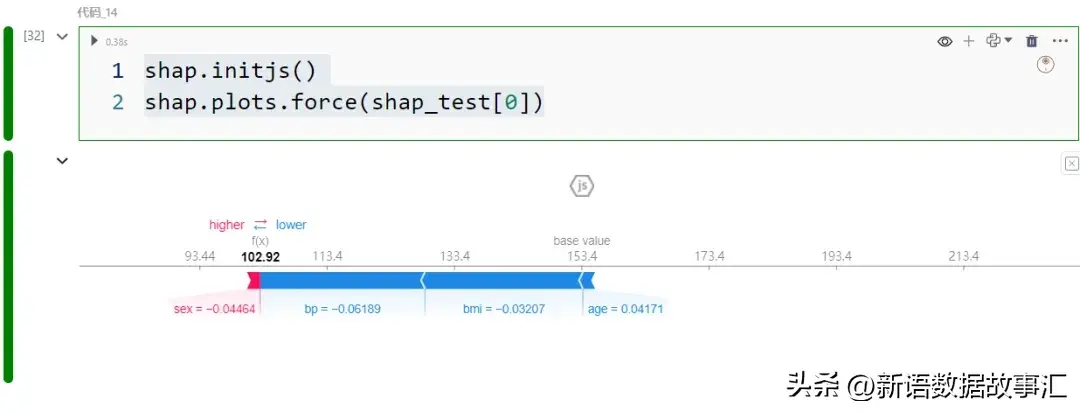Add a new cell with plus icon
This screenshot has width=1080, height=412.
click(x=968, y=41)
